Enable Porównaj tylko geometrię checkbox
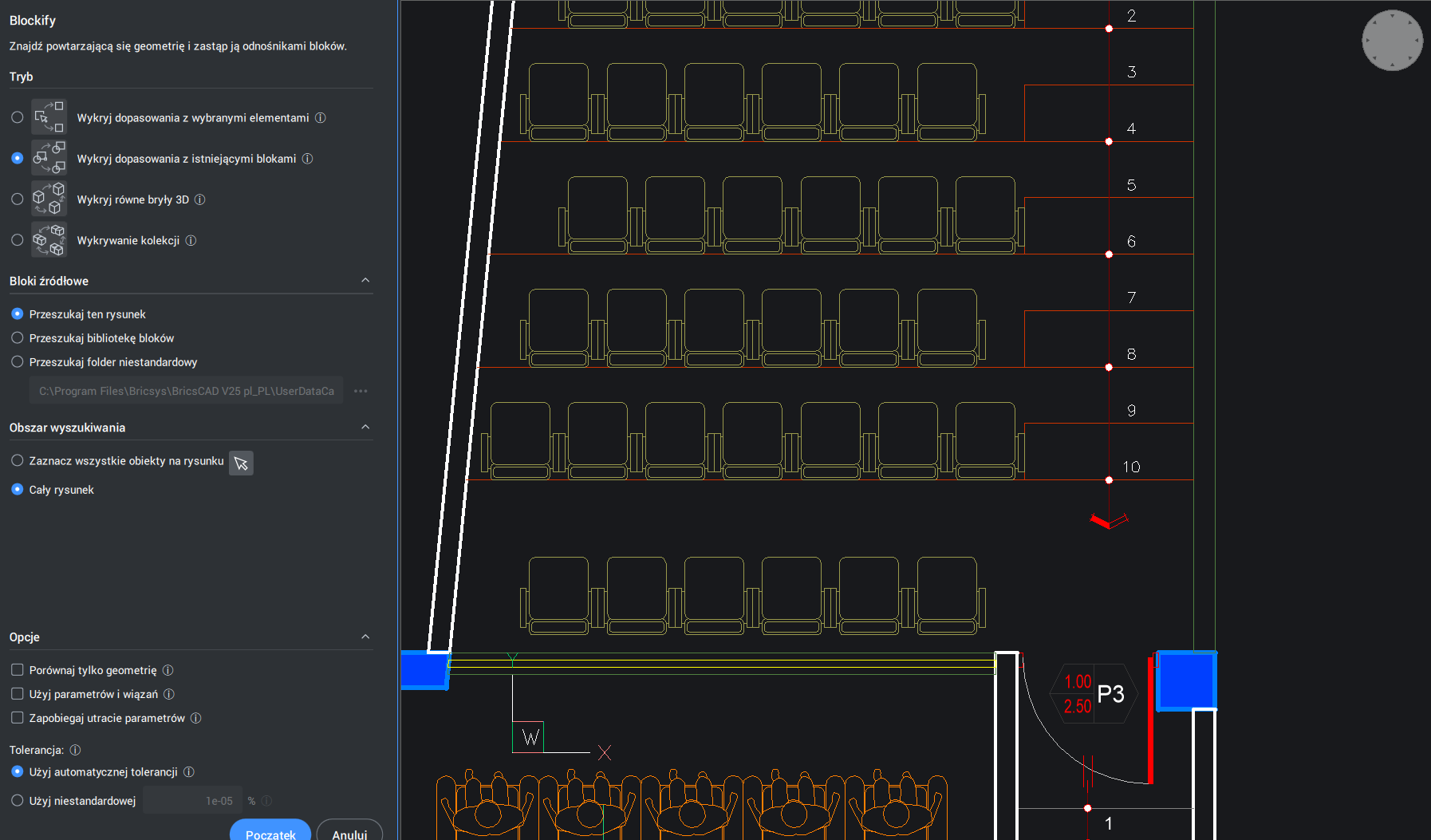Viewport: 1431px width, 840px height. coord(18,670)
